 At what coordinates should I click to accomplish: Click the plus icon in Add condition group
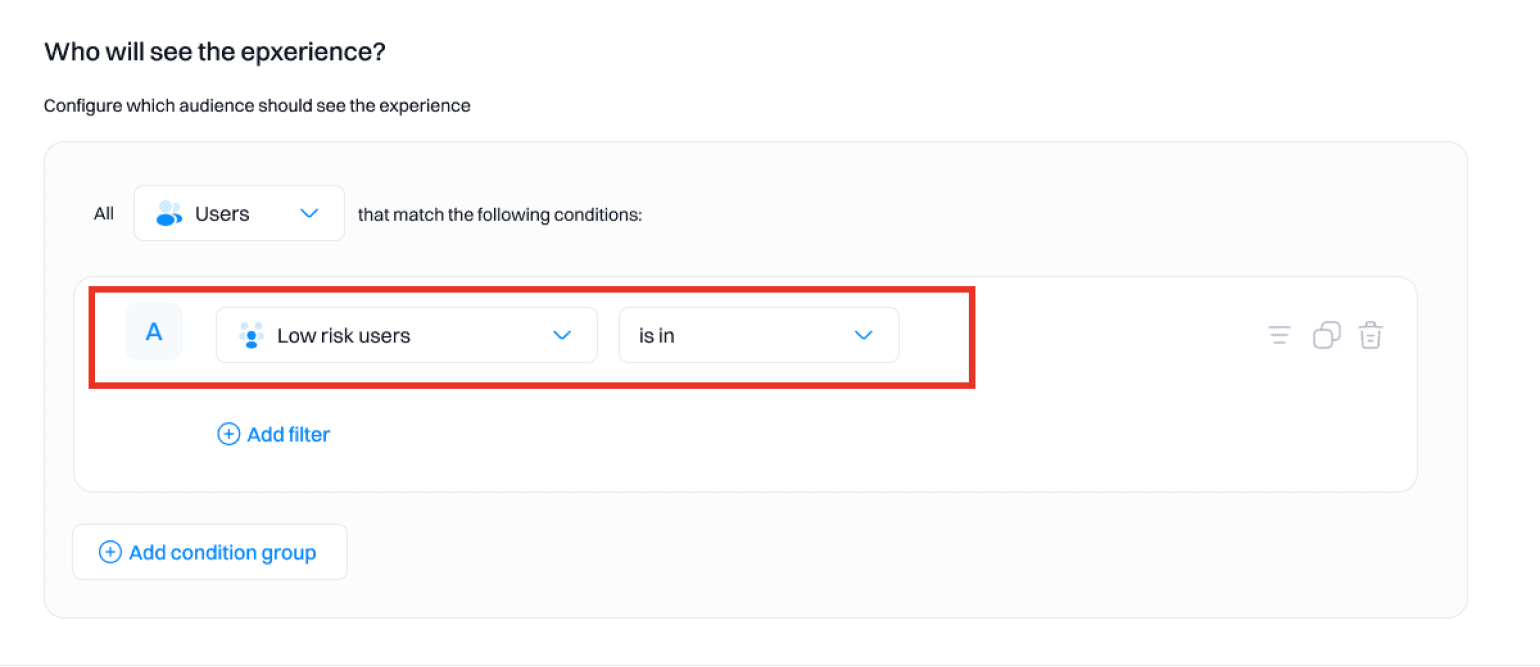point(110,551)
